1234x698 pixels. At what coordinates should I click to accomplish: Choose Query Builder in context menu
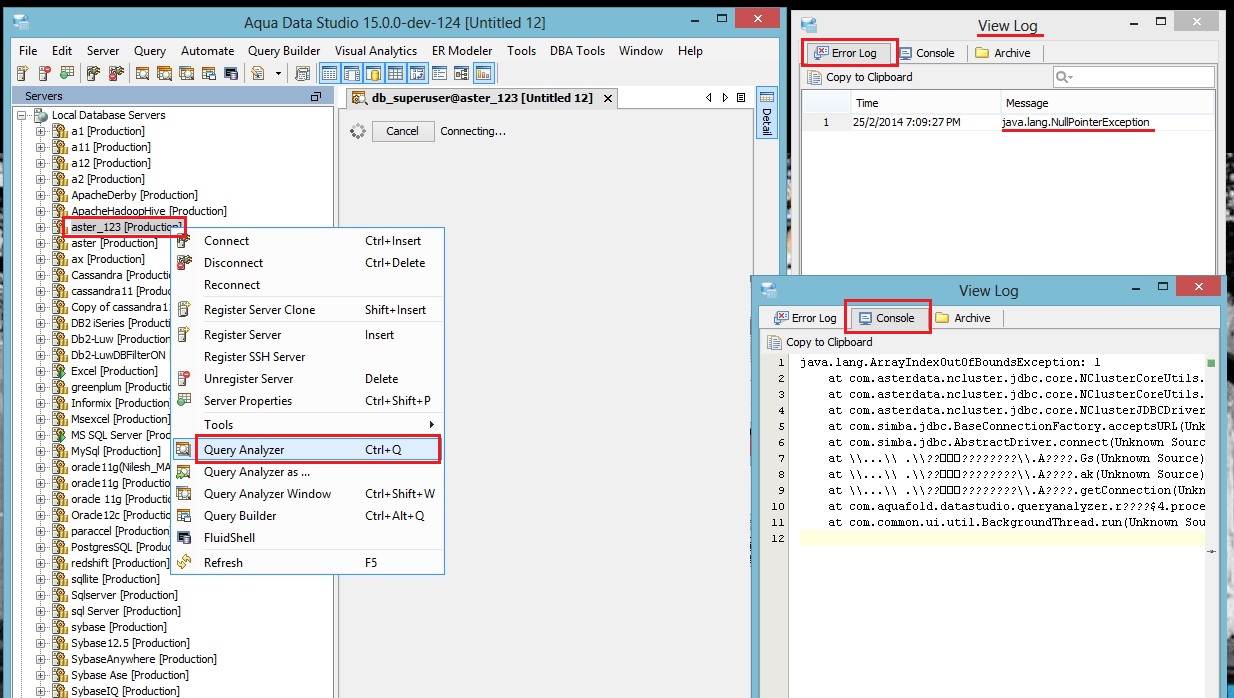coord(307,516)
